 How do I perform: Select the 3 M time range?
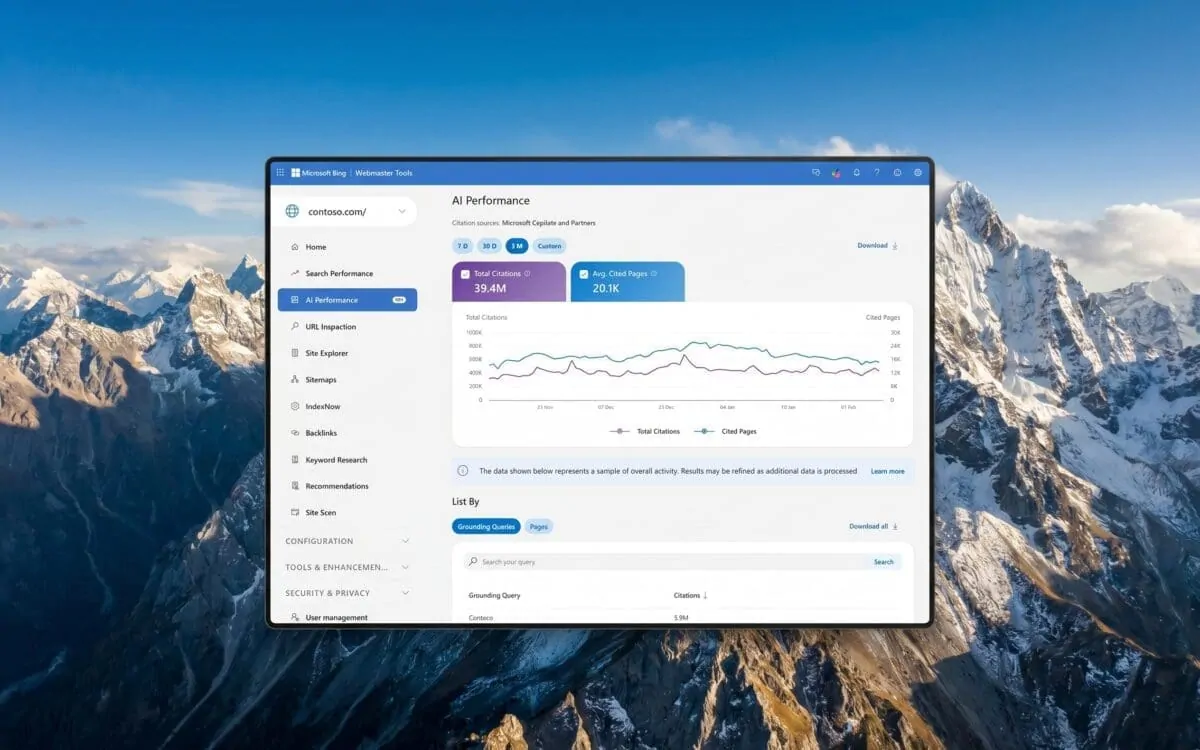[517, 245]
